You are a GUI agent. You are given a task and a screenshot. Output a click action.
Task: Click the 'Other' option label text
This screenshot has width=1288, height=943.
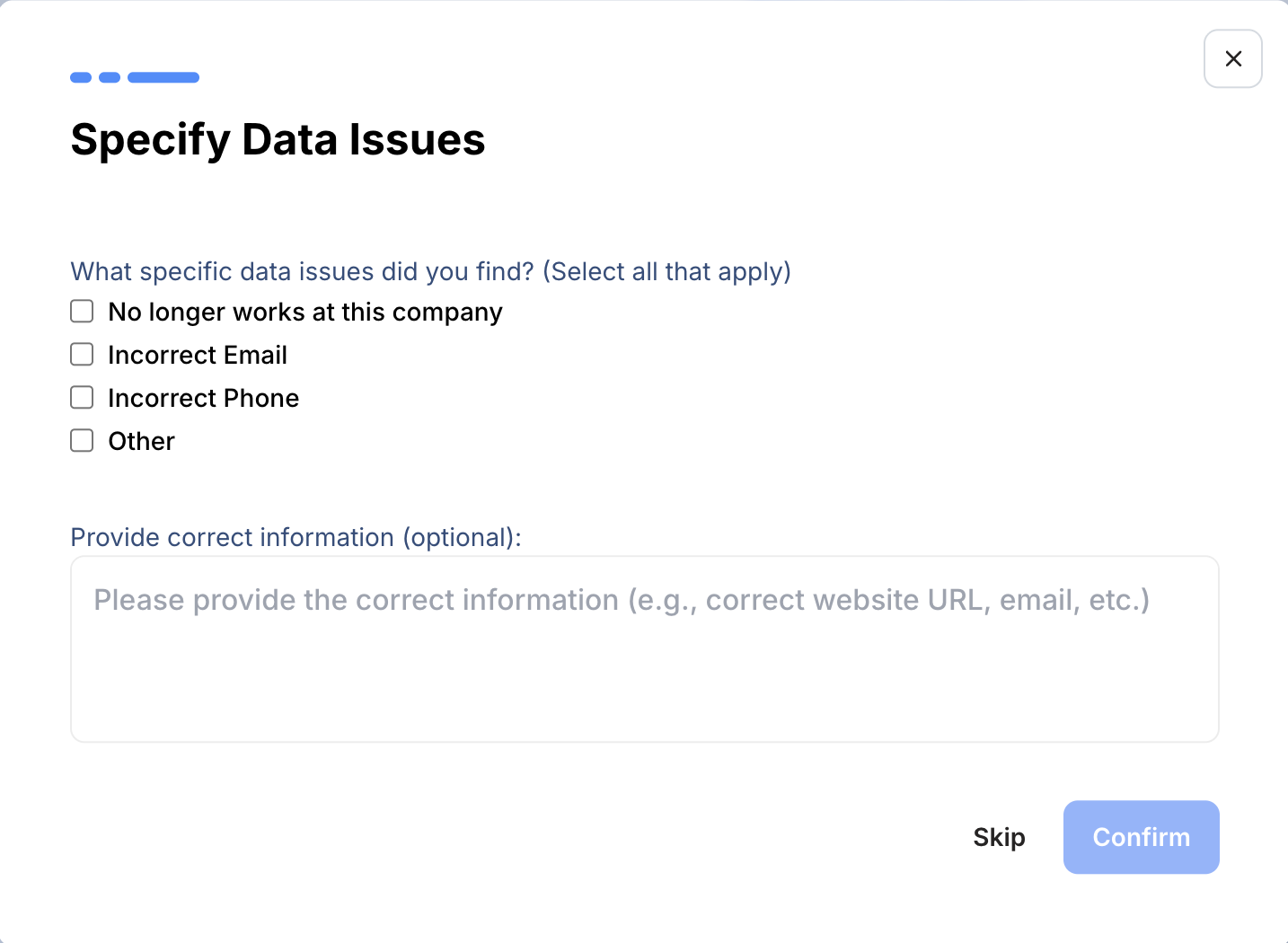point(142,441)
